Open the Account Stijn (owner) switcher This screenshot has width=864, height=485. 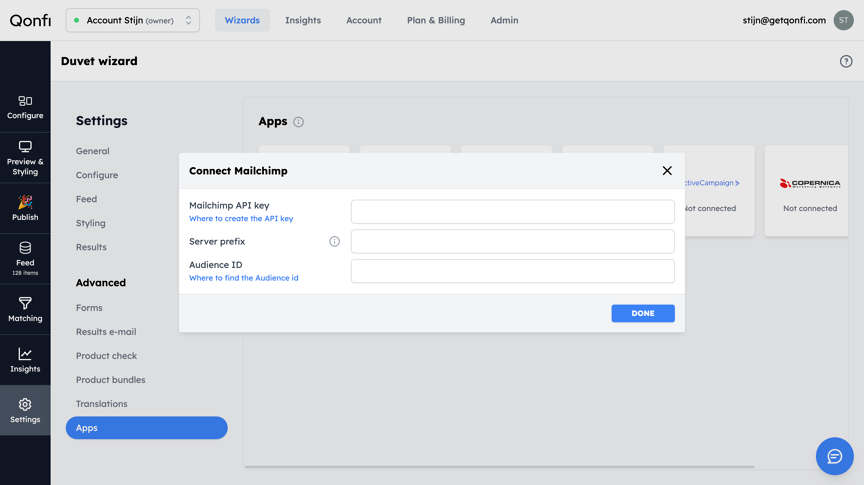point(133,20)
